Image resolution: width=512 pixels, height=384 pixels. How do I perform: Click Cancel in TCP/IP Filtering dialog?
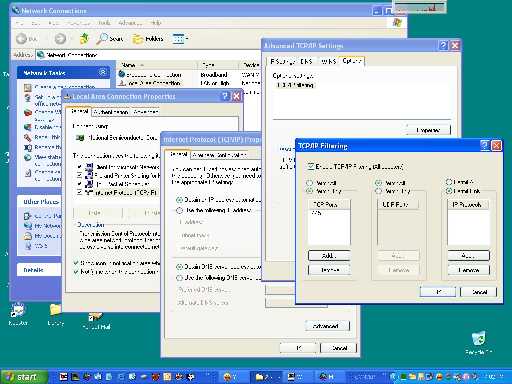click(x=479, y=292)
